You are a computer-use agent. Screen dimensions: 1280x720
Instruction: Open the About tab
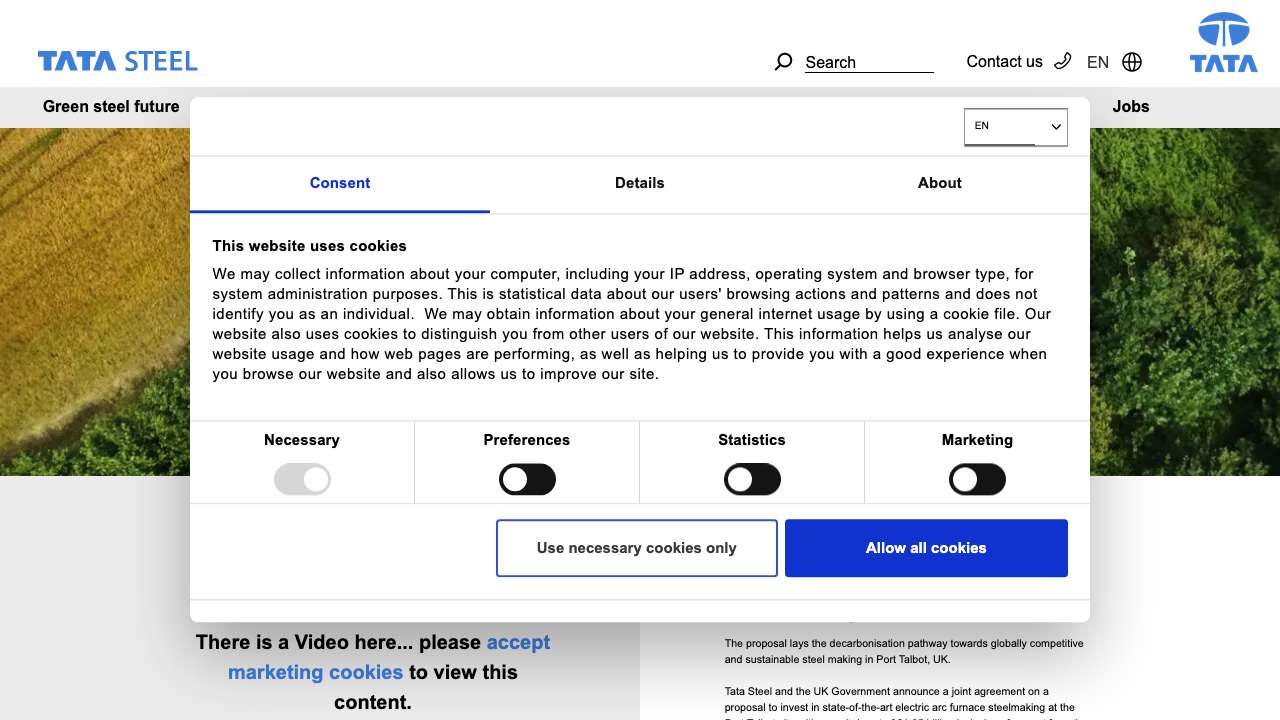coord(939,183)
